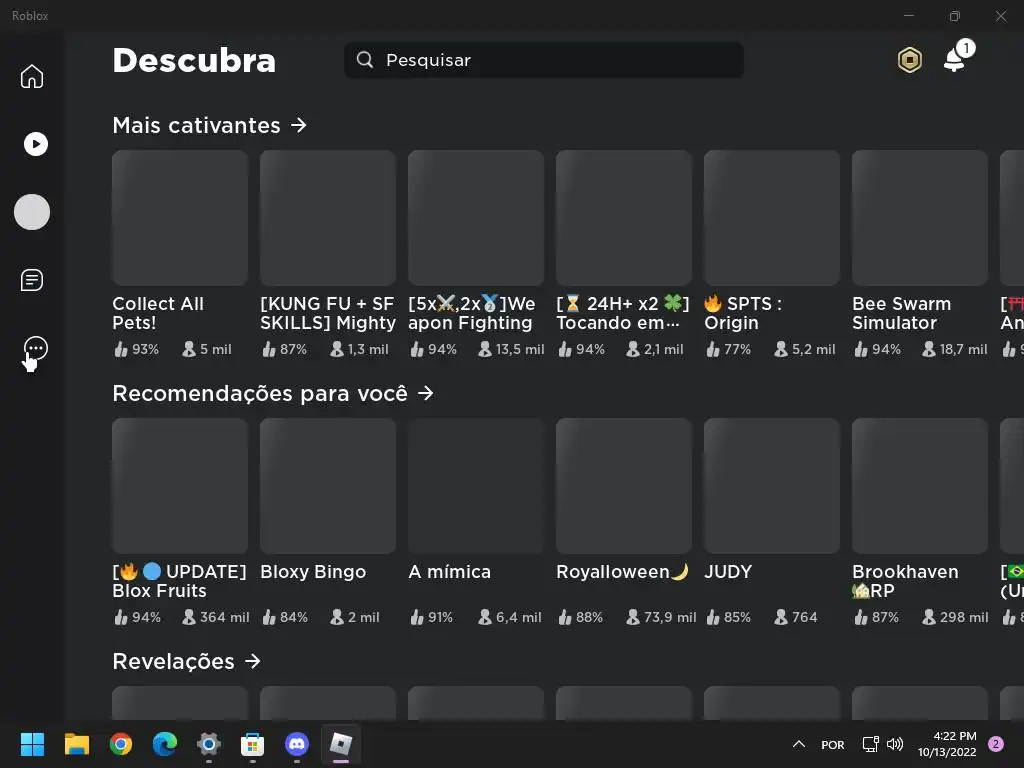This screenshot has height=768, width=1024.
Task: Open the network status tray icon
Action: tap(870, 744)
